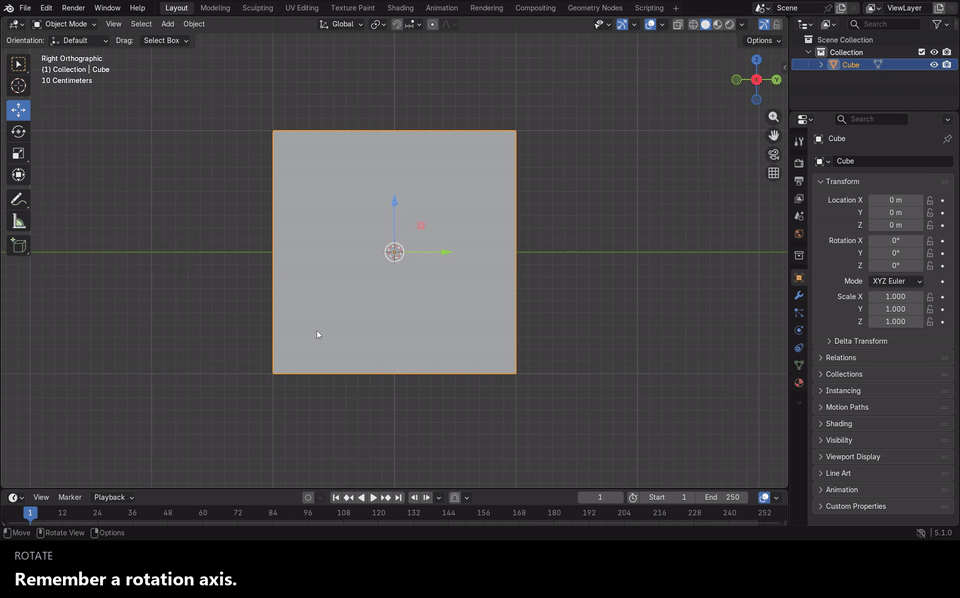Open the Drag Select Box dropdown
Screen dimensions: 960x598
[165, 40]
